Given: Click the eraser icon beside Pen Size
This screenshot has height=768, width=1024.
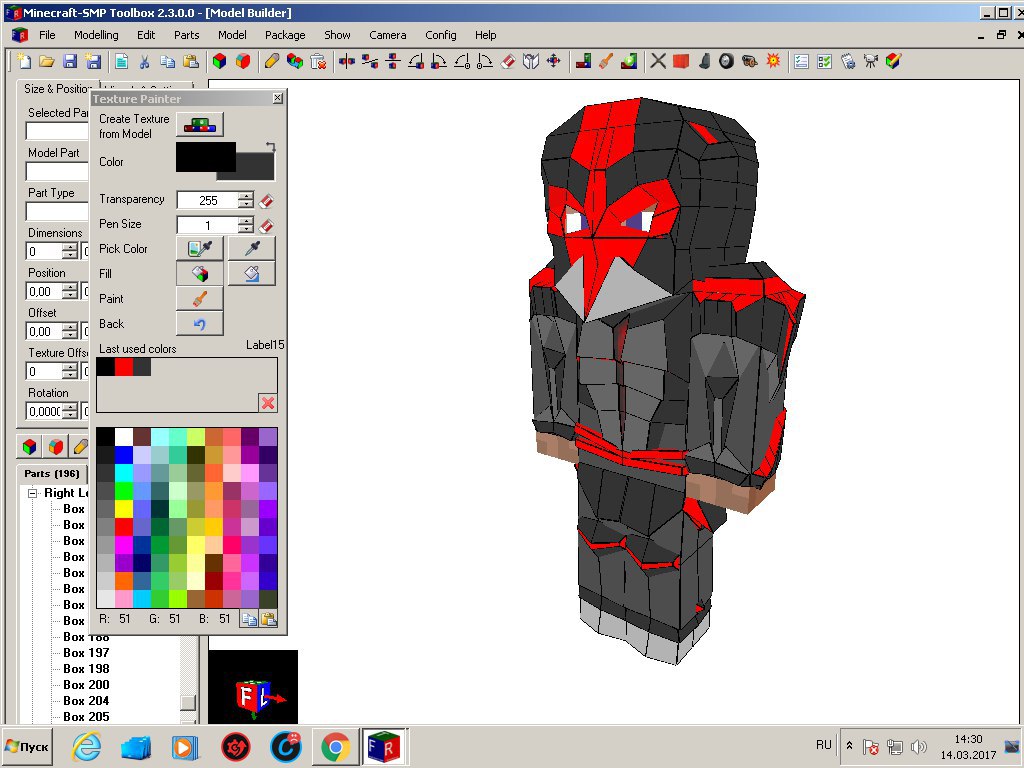Looking at the screenshot, I should [266, 226].
